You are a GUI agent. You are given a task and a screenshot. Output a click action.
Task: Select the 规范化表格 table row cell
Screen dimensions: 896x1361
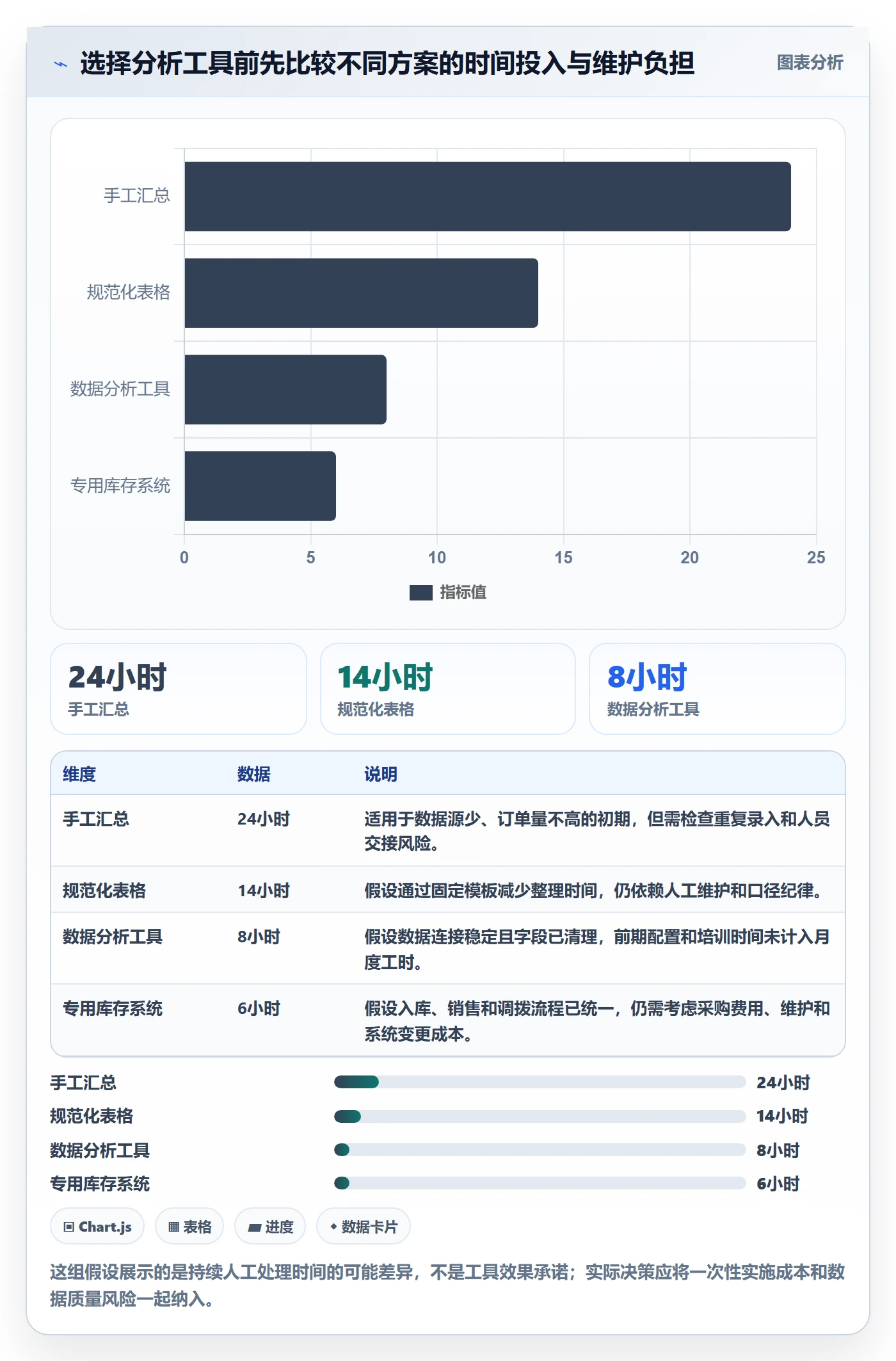[104, 890]
